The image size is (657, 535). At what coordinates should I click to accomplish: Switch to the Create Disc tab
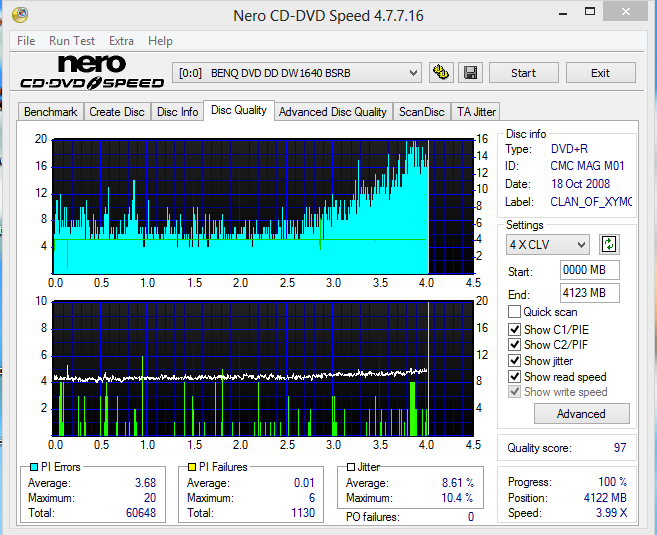[x=117, y=112]
